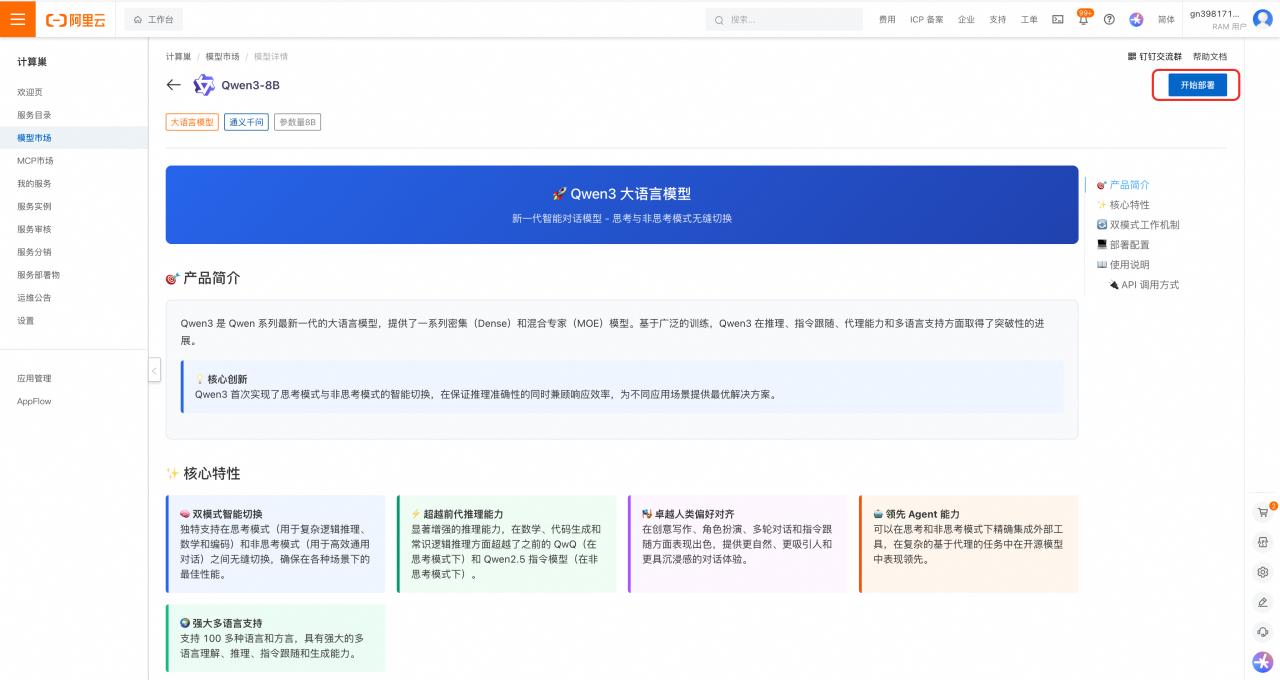Click the 通义千问 blue tag
Viewport: 1280px width, 680px height.
click(x=246, y=122)
